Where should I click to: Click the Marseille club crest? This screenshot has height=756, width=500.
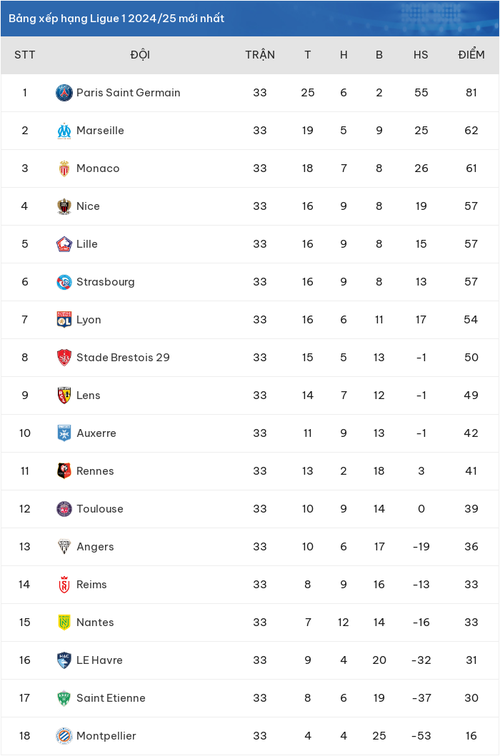(64, 131)
